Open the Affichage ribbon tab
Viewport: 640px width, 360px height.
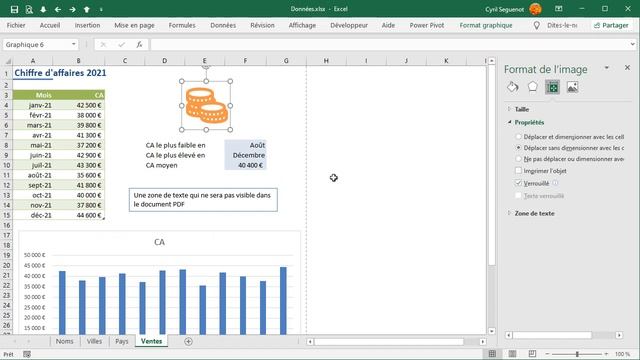tap(302, 25)
